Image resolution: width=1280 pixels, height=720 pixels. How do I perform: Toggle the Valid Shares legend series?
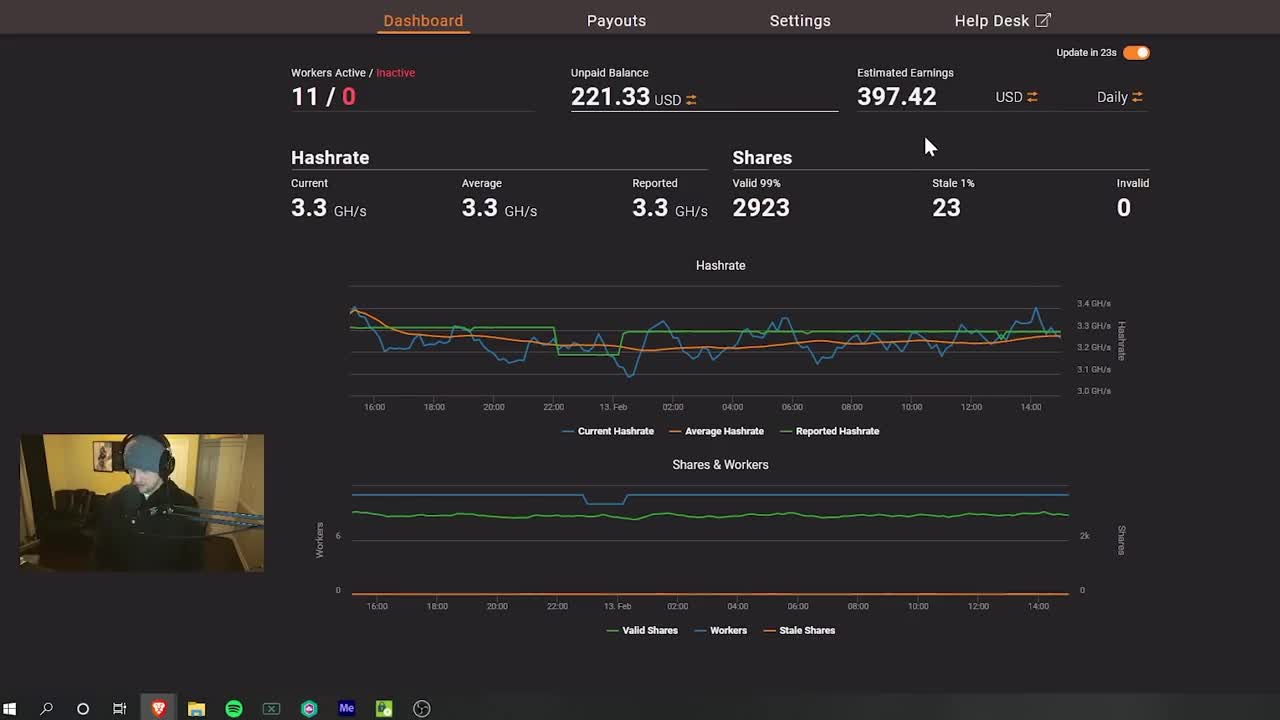[642, 630]
